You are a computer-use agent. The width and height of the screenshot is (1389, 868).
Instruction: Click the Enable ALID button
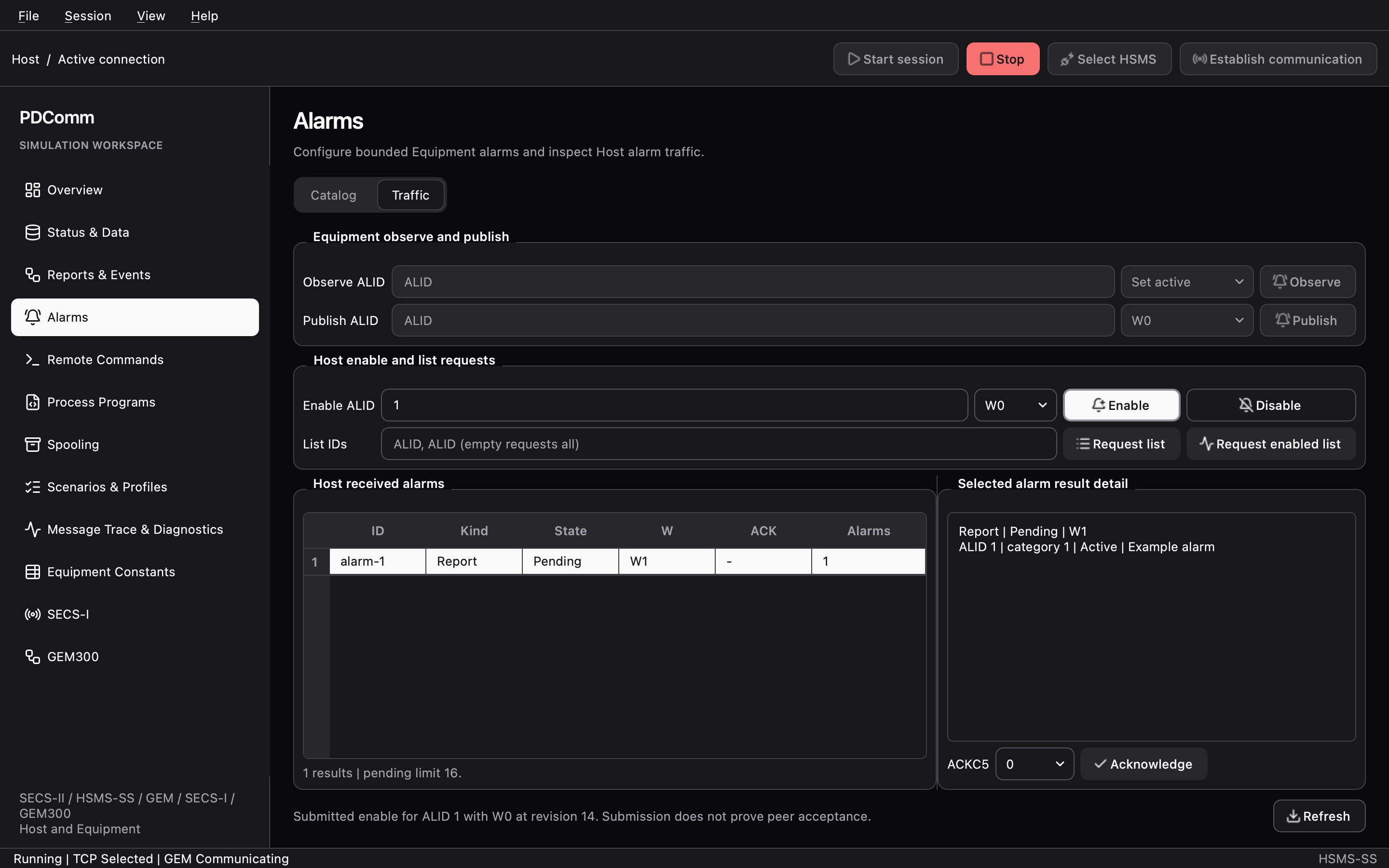(1121, 405)
